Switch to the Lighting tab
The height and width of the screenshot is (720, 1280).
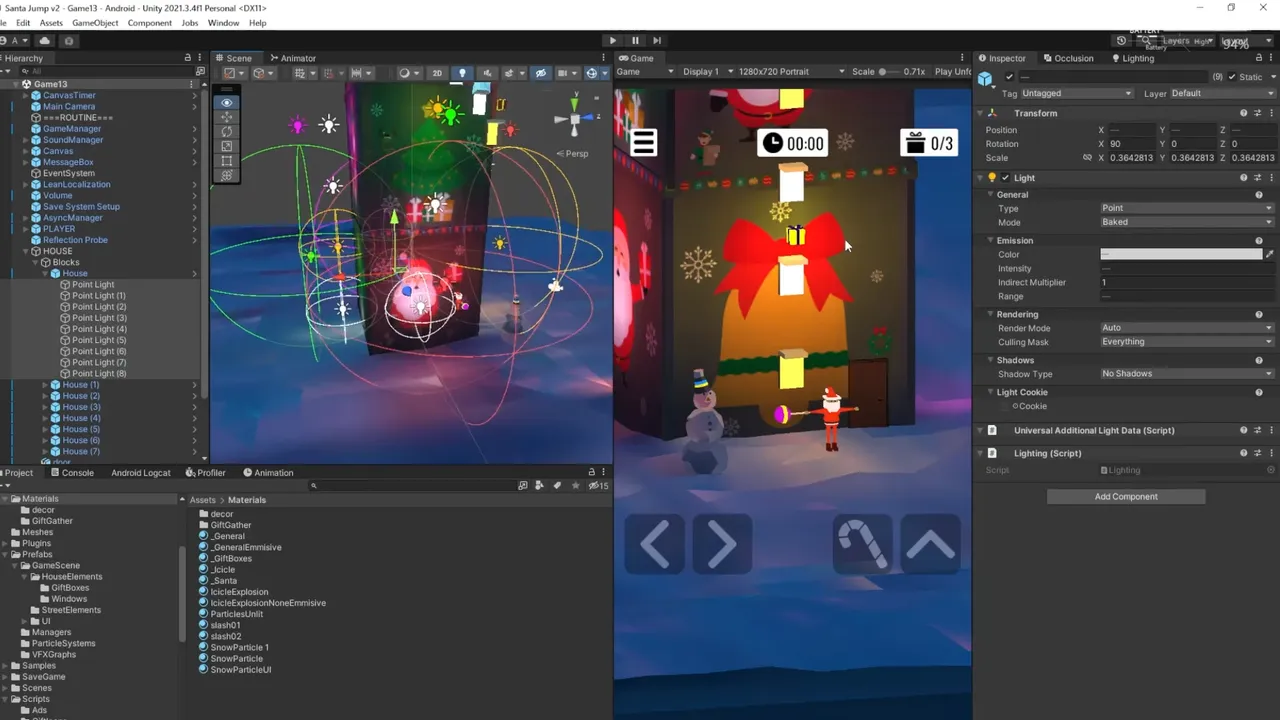point(1132,58)
